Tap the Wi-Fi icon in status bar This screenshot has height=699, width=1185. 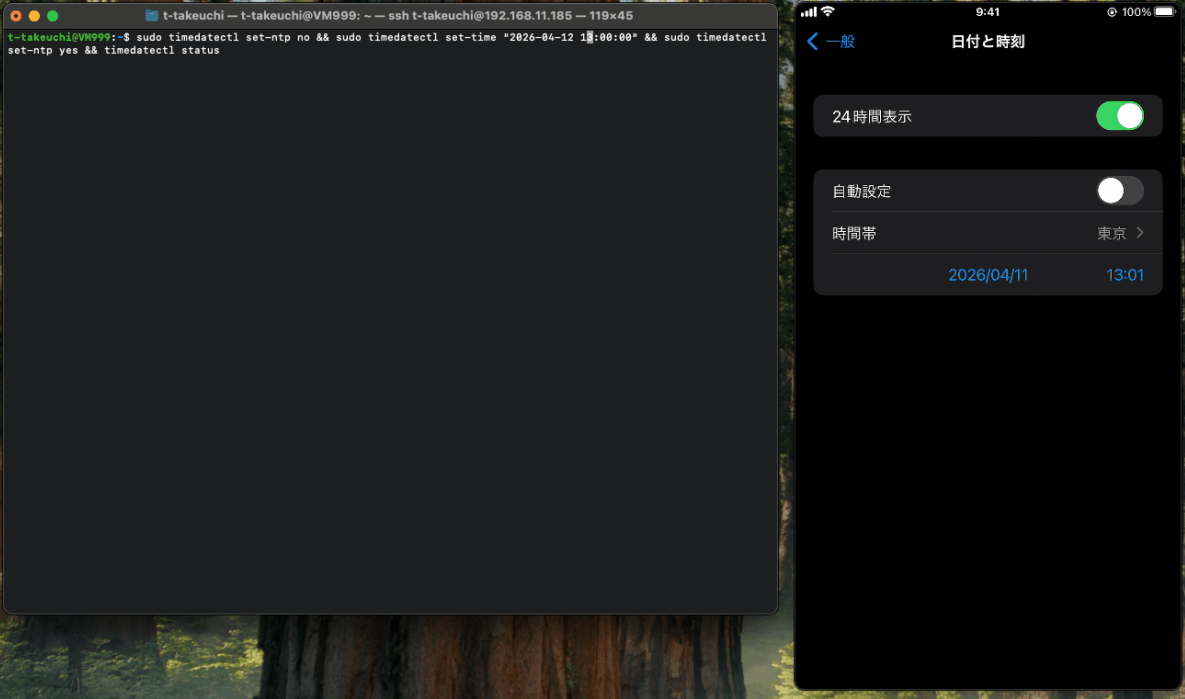tap(827, 12)
